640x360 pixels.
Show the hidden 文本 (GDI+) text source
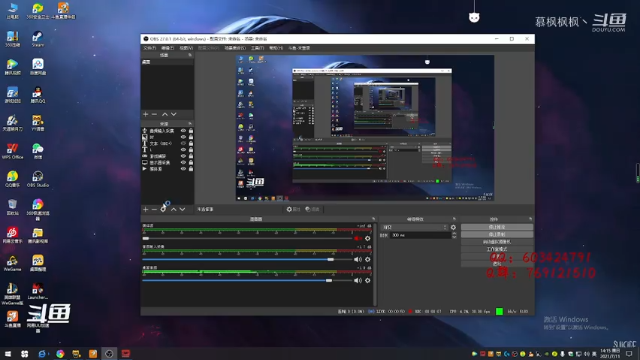coord(183,143)
